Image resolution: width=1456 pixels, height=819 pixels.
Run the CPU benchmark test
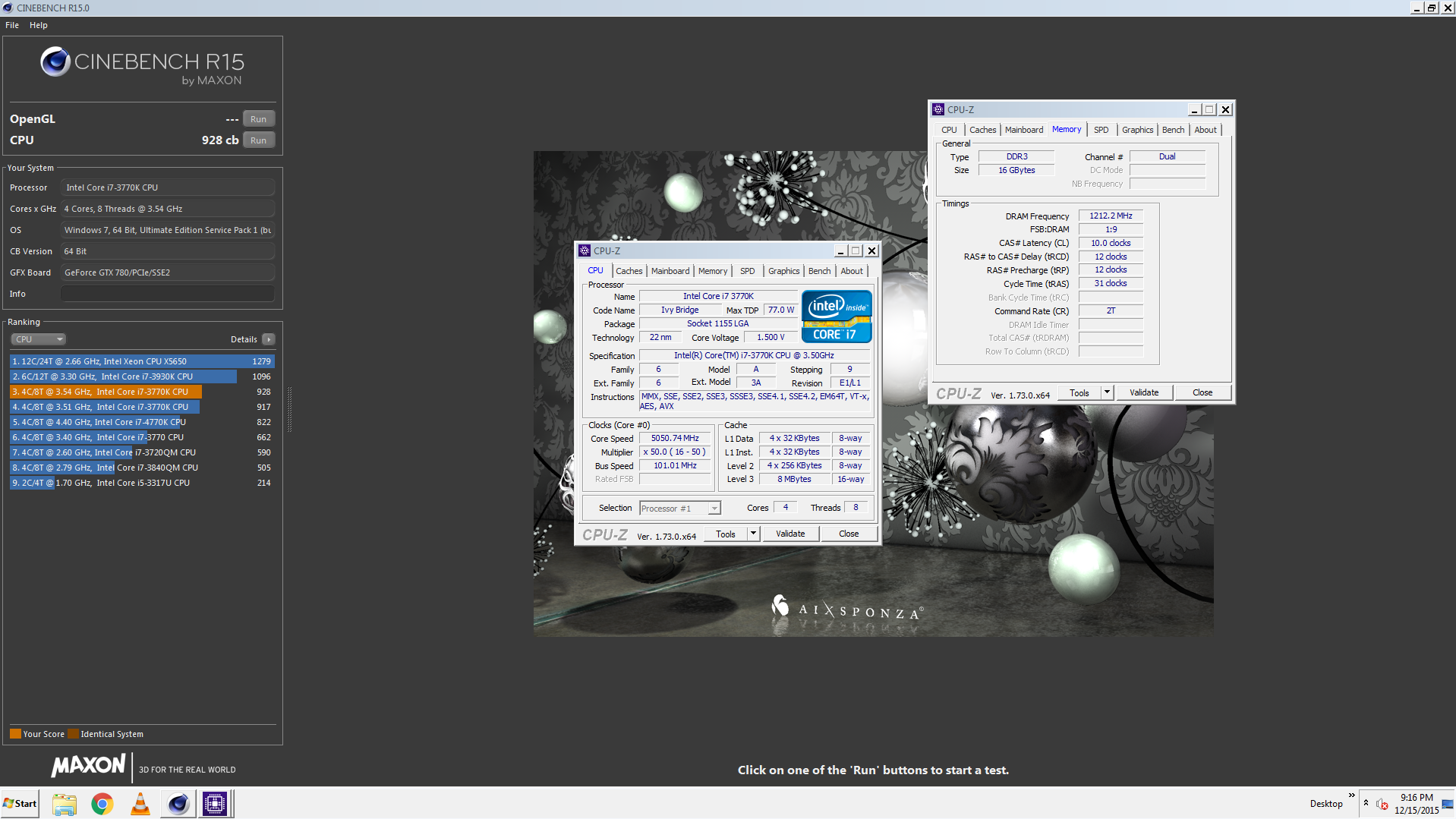pyautogui.click(x=258, y=140)
